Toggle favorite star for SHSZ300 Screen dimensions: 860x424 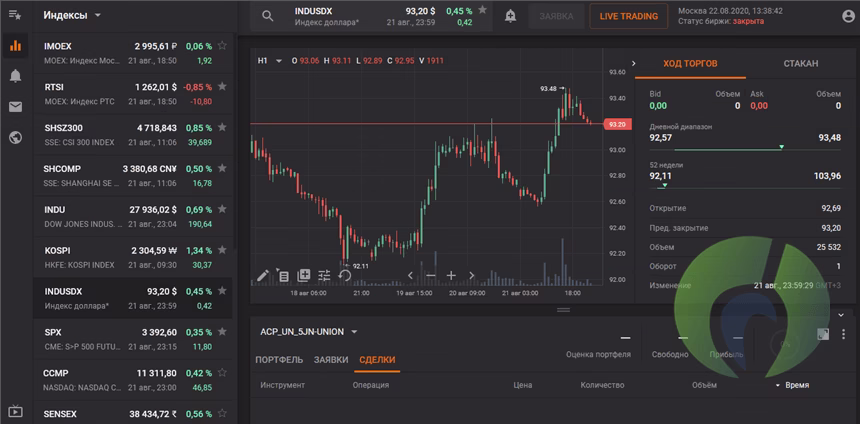[222, 127]
